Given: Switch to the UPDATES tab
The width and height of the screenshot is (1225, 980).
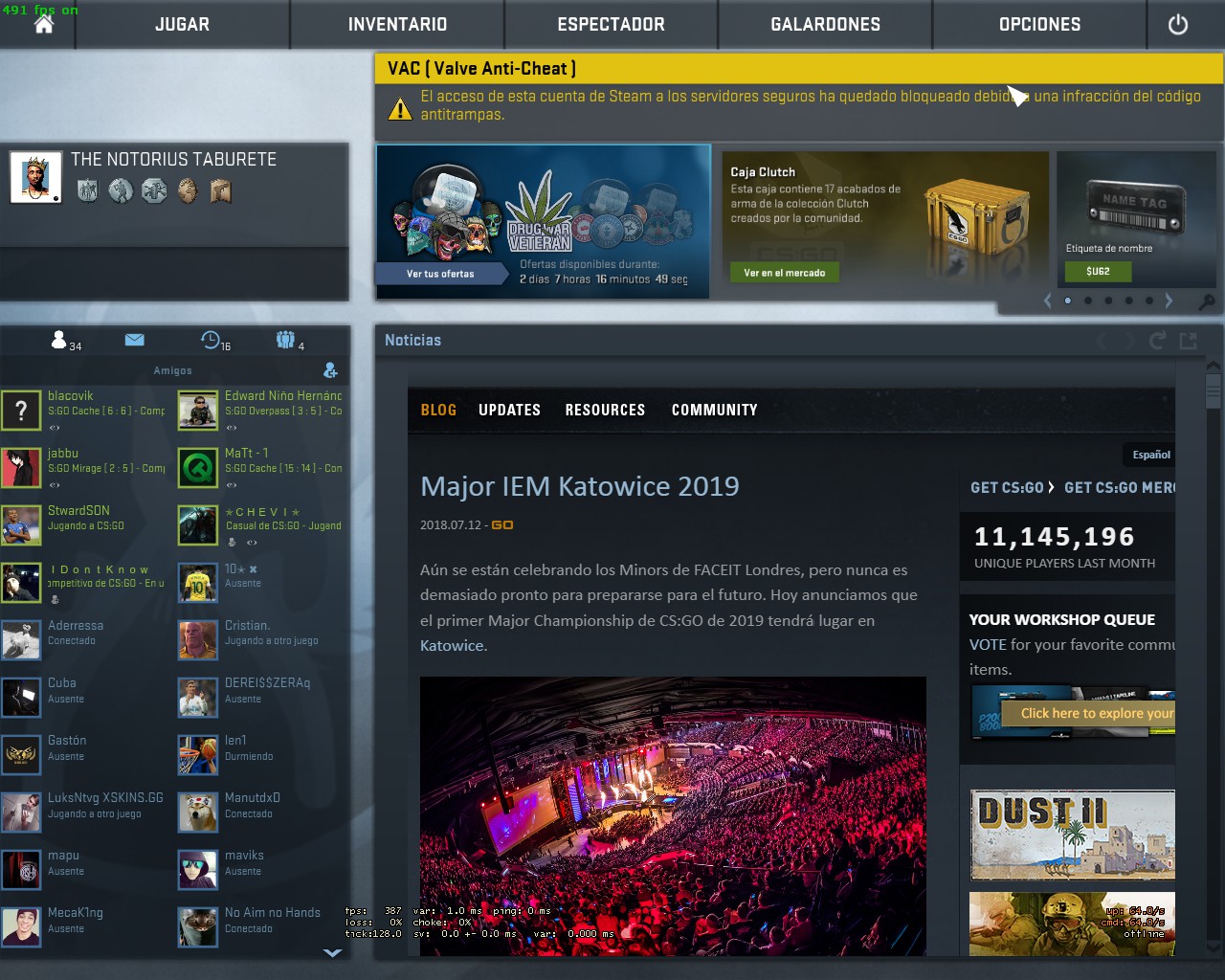Looking at the screenshot, I should tap(509, 410).
